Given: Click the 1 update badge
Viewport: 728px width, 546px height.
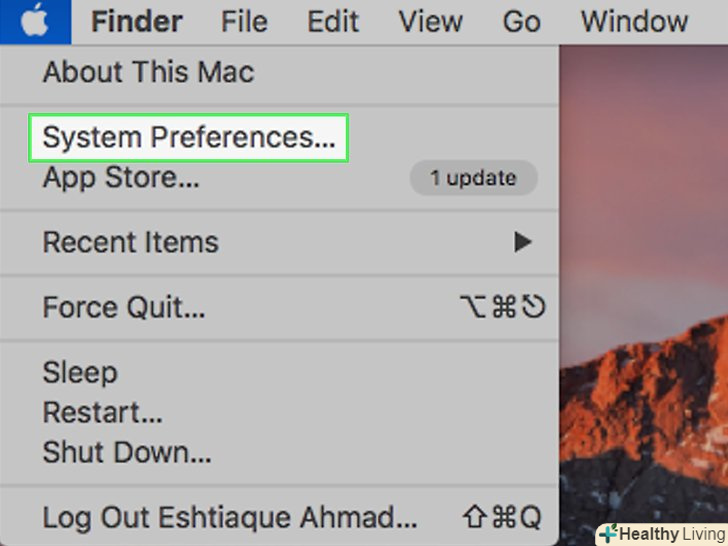Looking at the screenshot, I should 473,179.
